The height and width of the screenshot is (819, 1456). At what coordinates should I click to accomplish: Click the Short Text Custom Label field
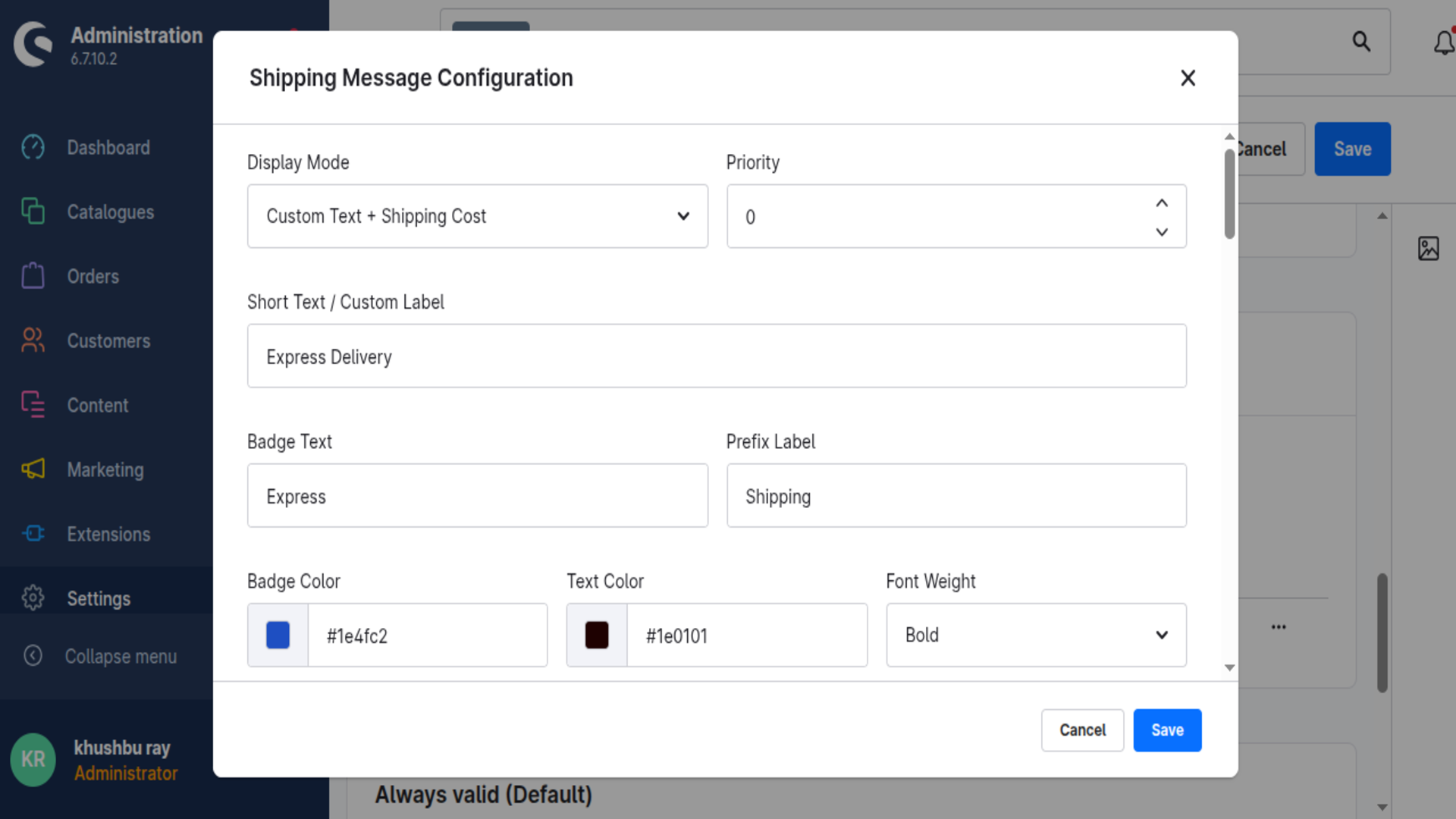click(x=717, y=356)
